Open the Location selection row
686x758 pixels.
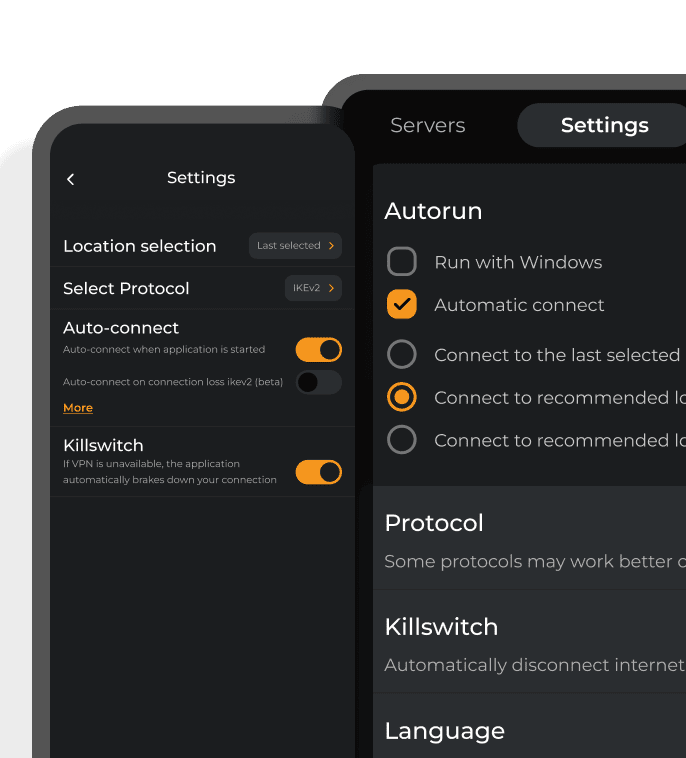click(202, 246)
